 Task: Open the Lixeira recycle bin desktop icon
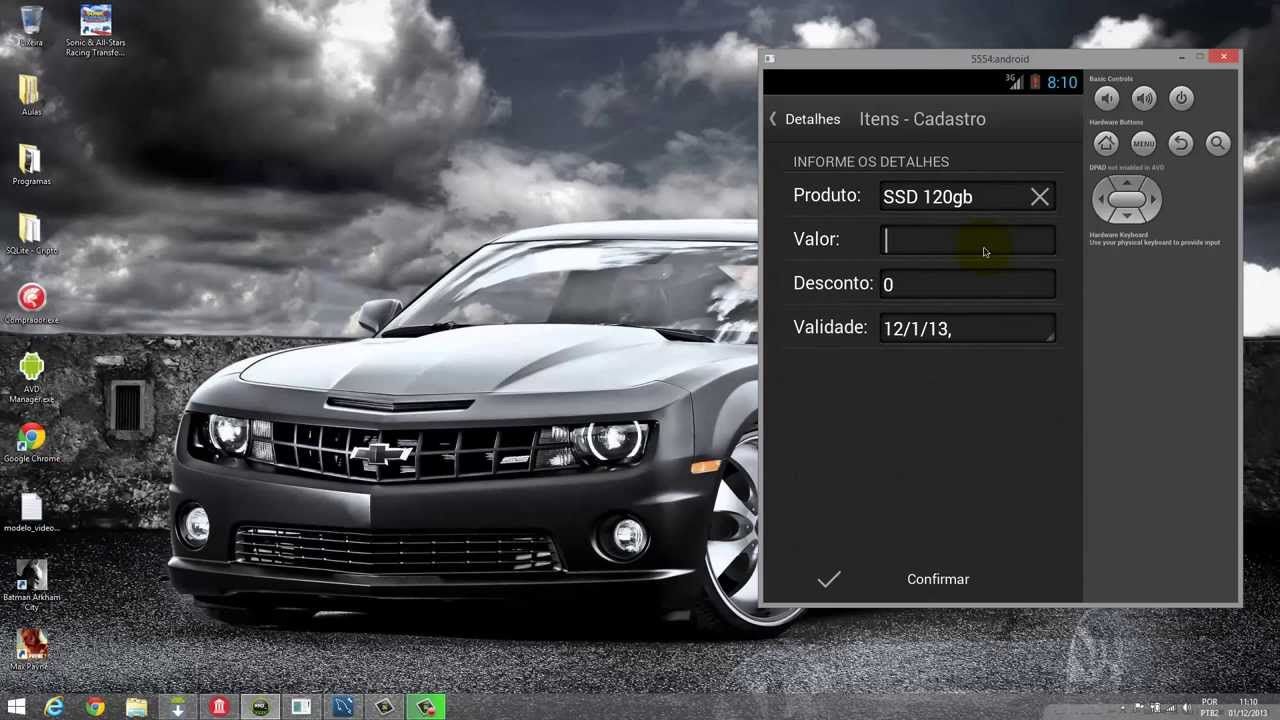coord(31,28)
